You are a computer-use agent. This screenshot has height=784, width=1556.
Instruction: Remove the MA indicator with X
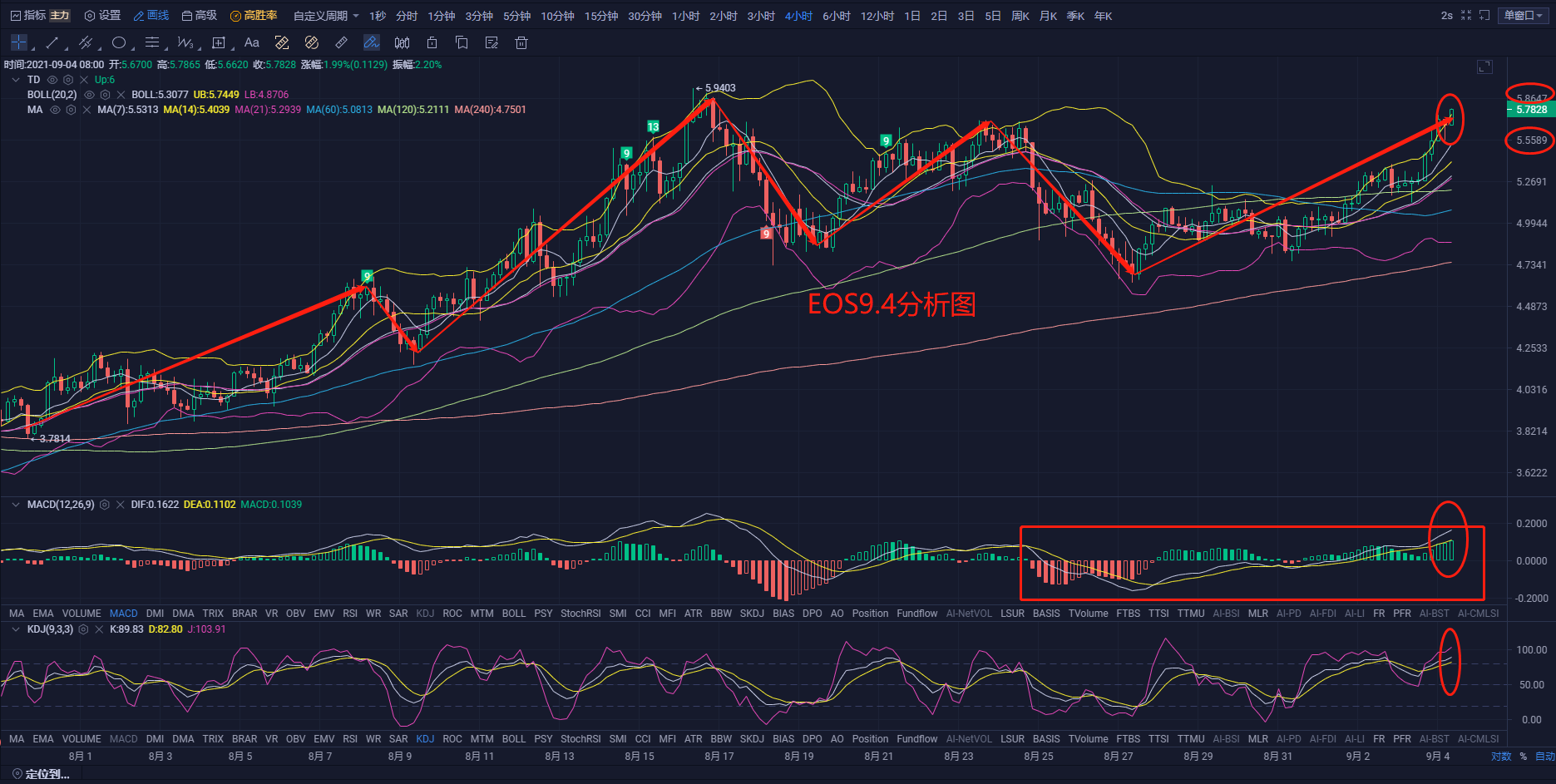(x=86, y=110)
